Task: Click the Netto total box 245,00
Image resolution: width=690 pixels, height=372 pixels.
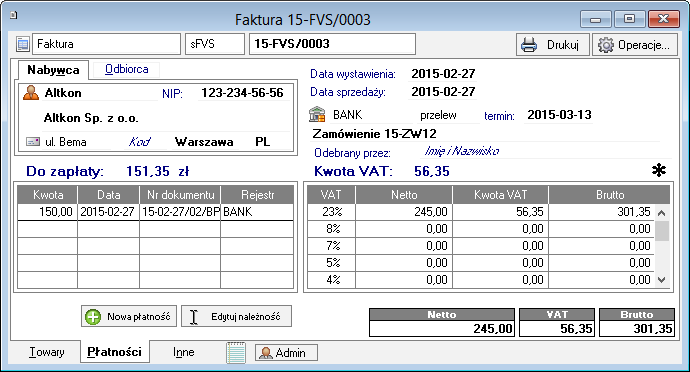Action: (442, 328)
